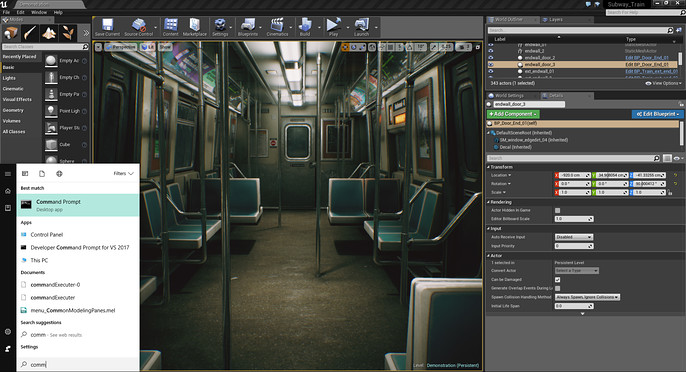Click Save Current in the toolbar
Screen dimensions: 686x372
point(107,27)
